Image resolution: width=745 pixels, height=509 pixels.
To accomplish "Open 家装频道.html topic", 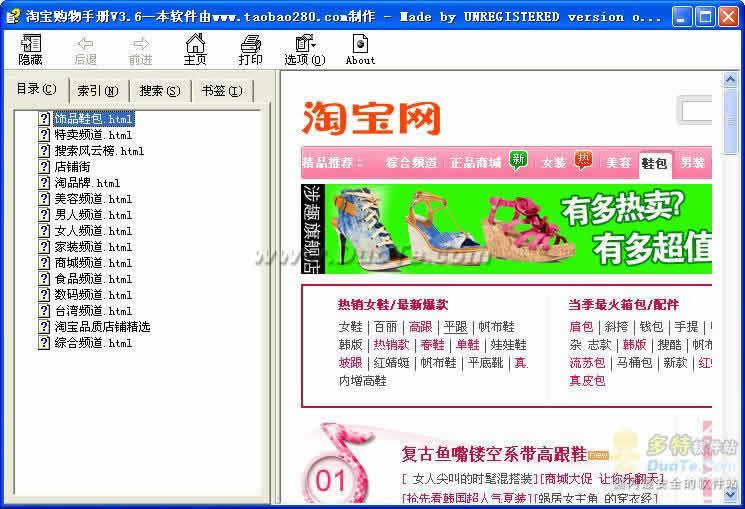I will click(x=93, y=247).
